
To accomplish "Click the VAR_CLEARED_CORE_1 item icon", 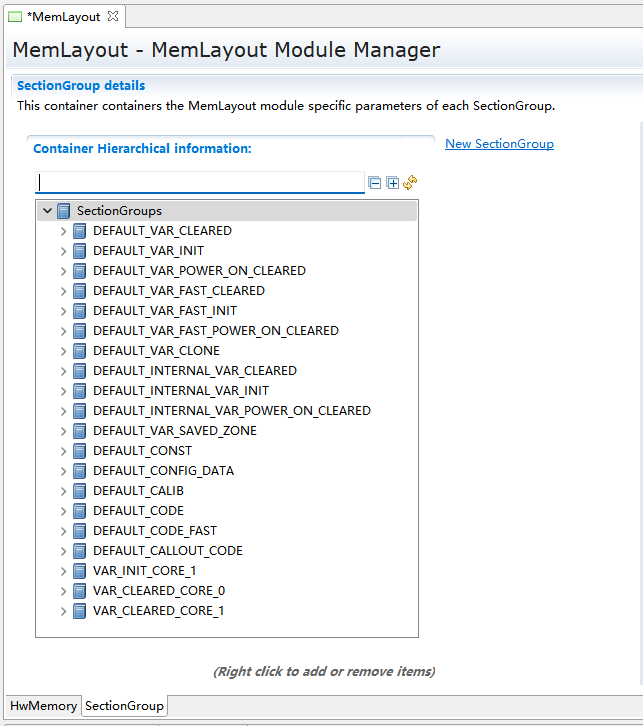I will tap(80, 611).
